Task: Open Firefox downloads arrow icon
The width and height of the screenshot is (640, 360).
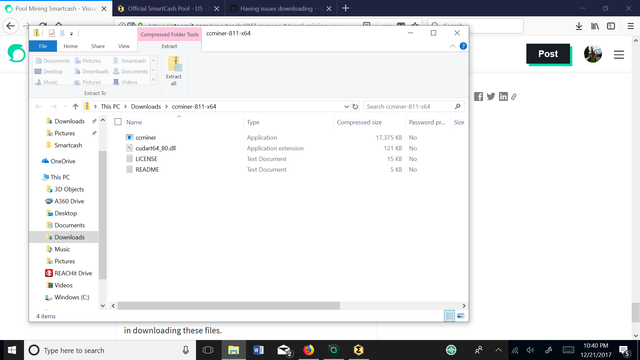Action: click(579, 26)
